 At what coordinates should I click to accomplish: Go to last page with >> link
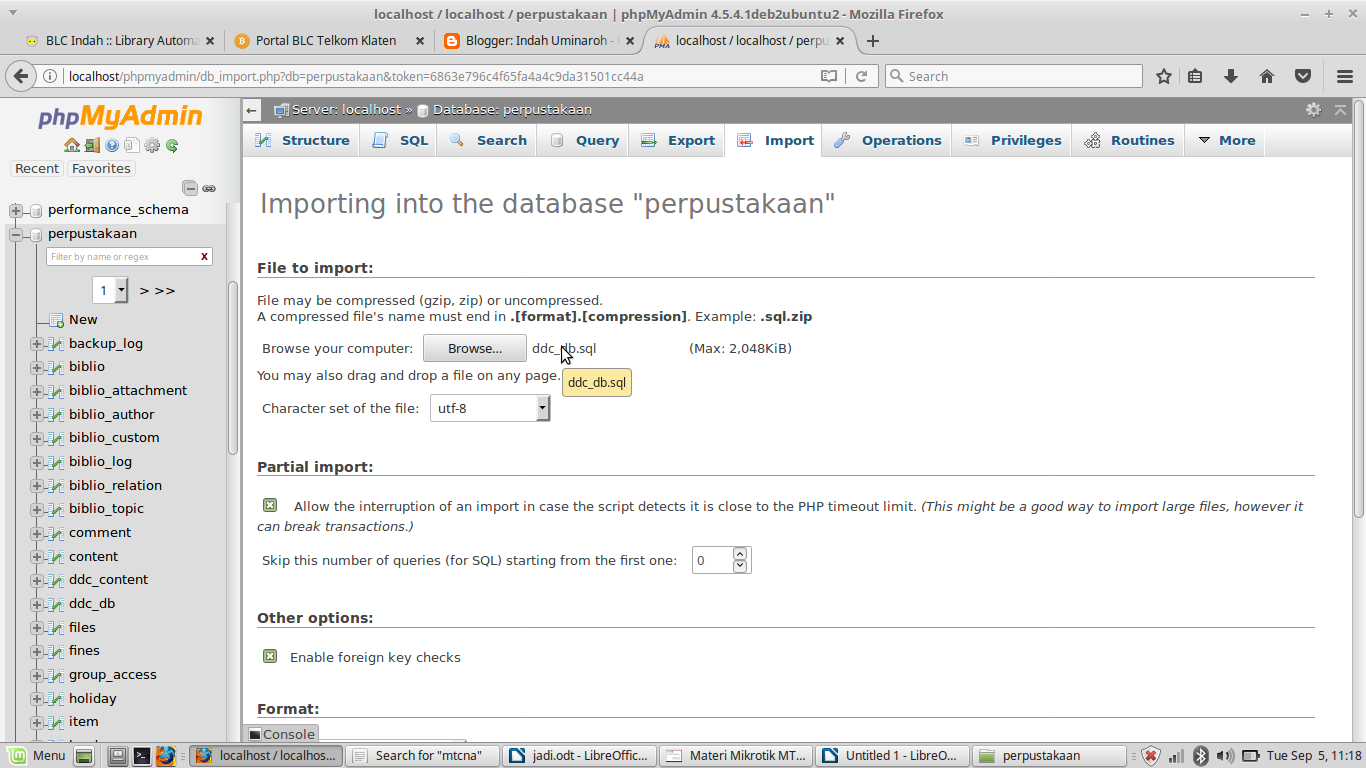point(165,291)
